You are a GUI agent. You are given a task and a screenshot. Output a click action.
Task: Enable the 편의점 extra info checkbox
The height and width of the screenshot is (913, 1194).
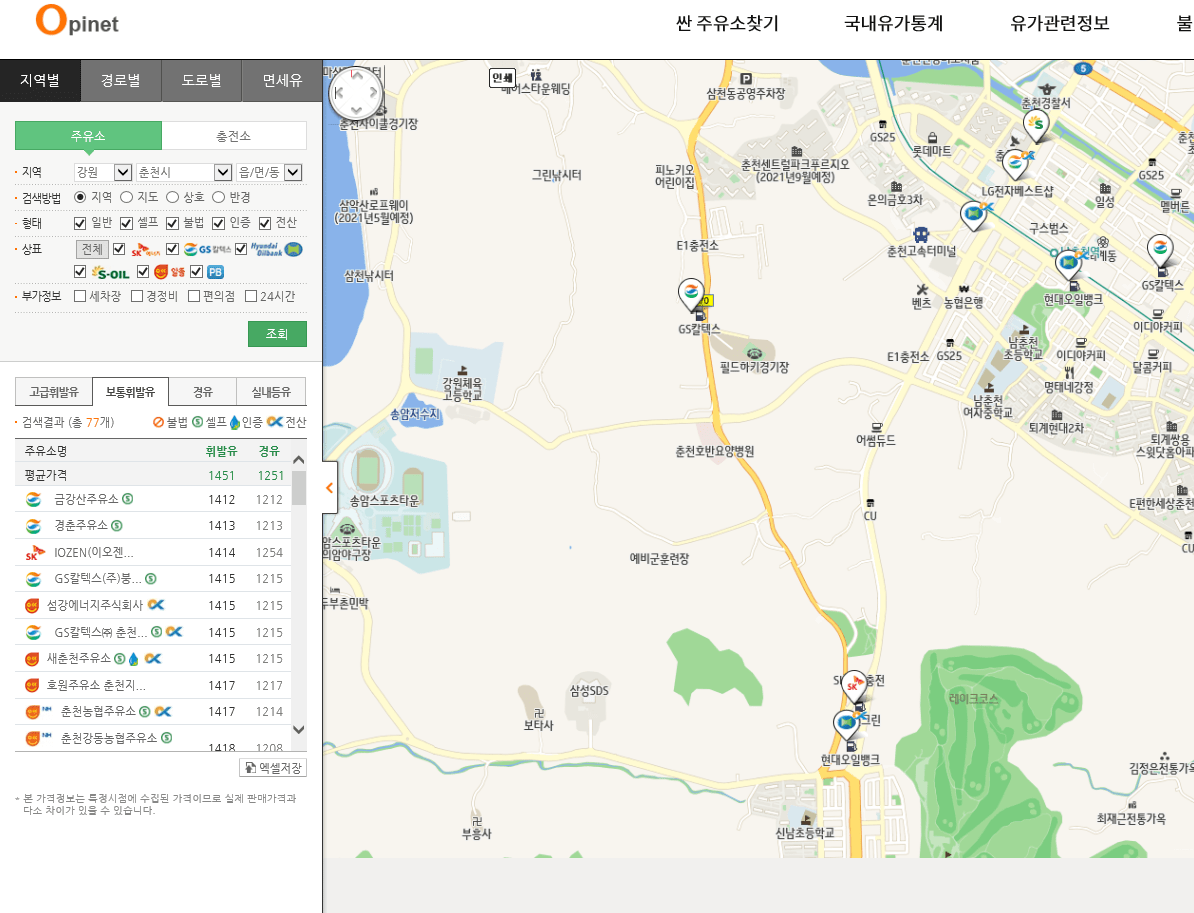(x=194, y=296)
